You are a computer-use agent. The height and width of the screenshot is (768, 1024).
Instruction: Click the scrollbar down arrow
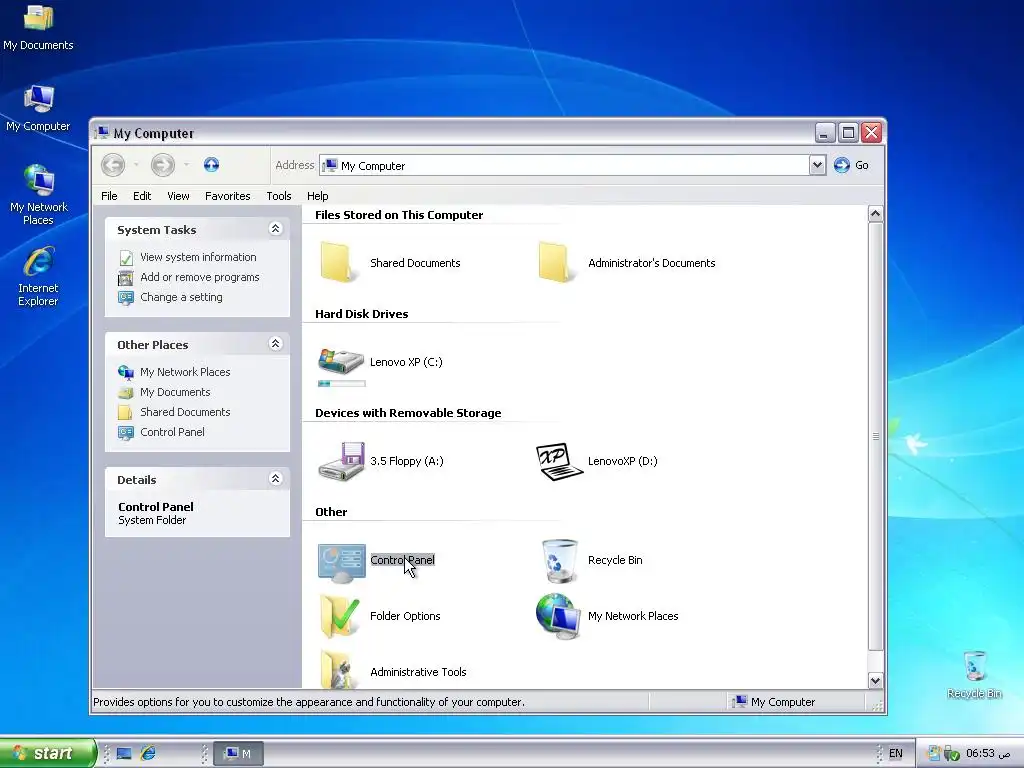(x=875, y=680)
